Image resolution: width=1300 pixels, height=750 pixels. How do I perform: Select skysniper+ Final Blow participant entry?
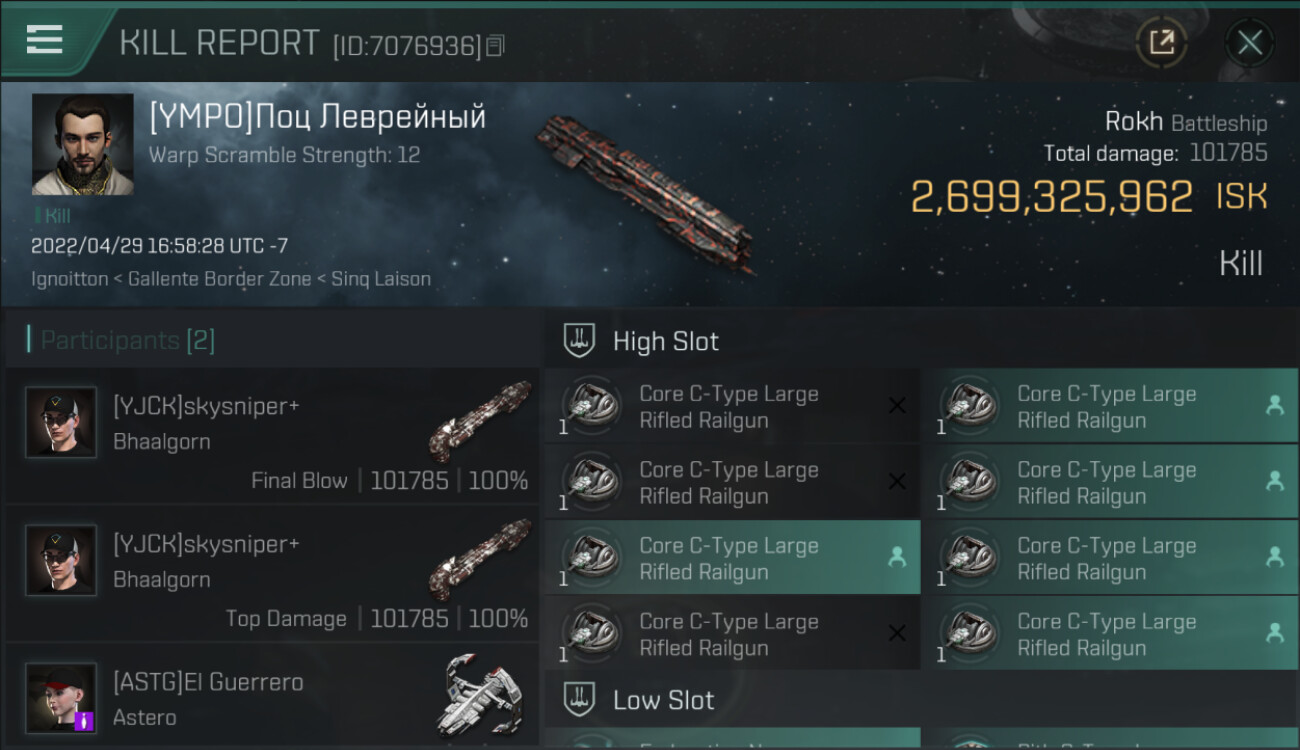(x=272, y=439)
